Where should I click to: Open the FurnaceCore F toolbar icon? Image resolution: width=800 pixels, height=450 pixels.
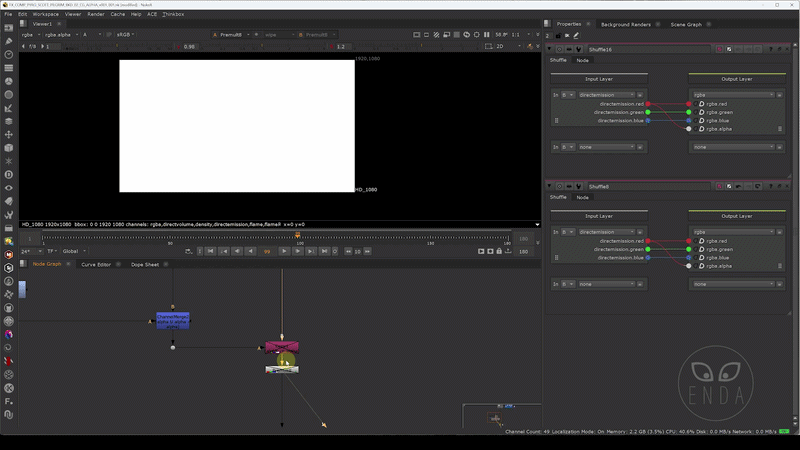(9, 402)
